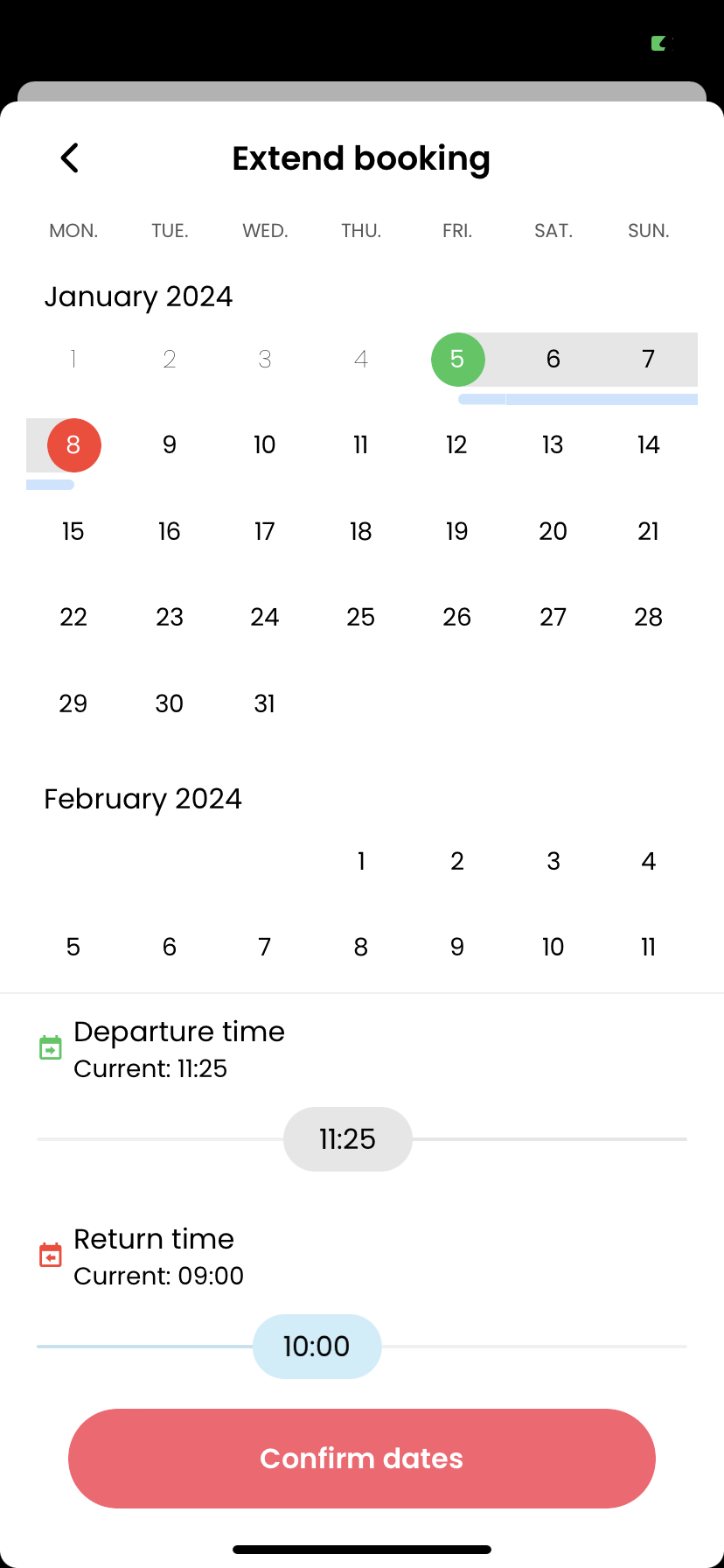Click the departure time 11:25 slider handle
Screen dimensions: 724x1568
pyautogui.click(x=347, y=1139)
